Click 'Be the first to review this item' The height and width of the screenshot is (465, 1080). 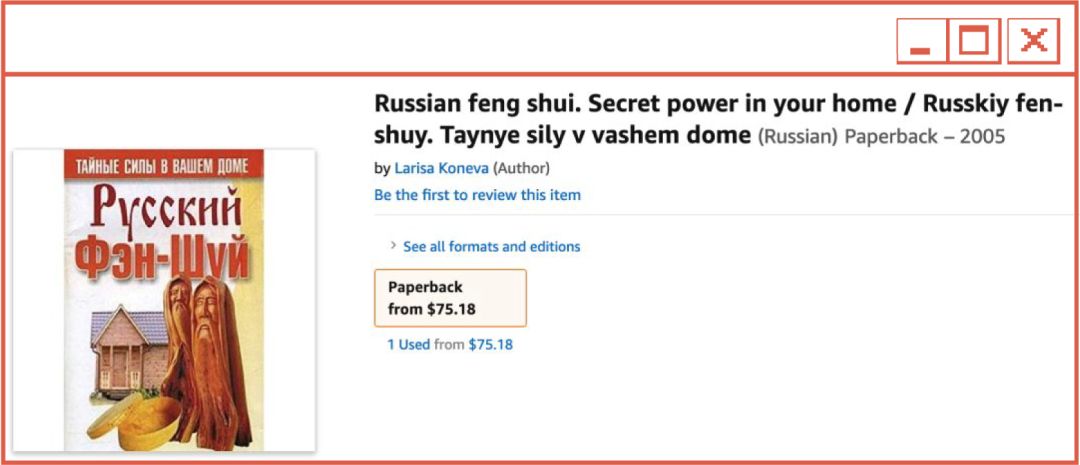tap(477, 195)
